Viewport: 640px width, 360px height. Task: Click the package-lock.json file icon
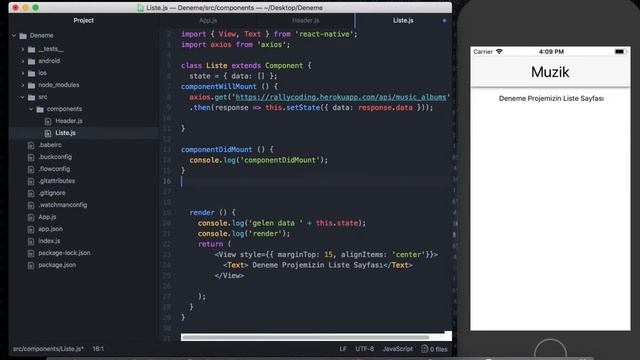pos(31,253)
